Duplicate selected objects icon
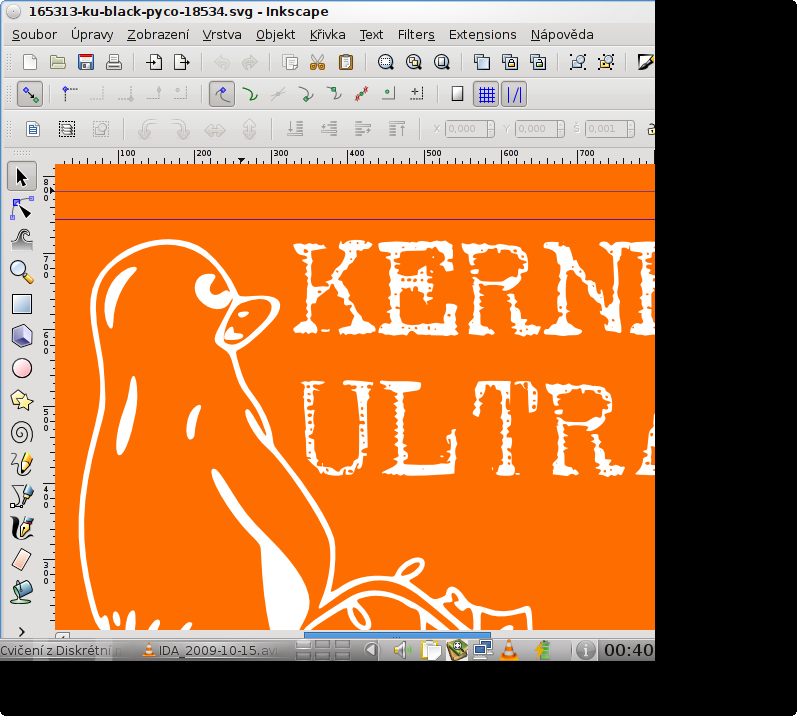The width and height of the screenshot is (797, 716). [x=482, y=63]
